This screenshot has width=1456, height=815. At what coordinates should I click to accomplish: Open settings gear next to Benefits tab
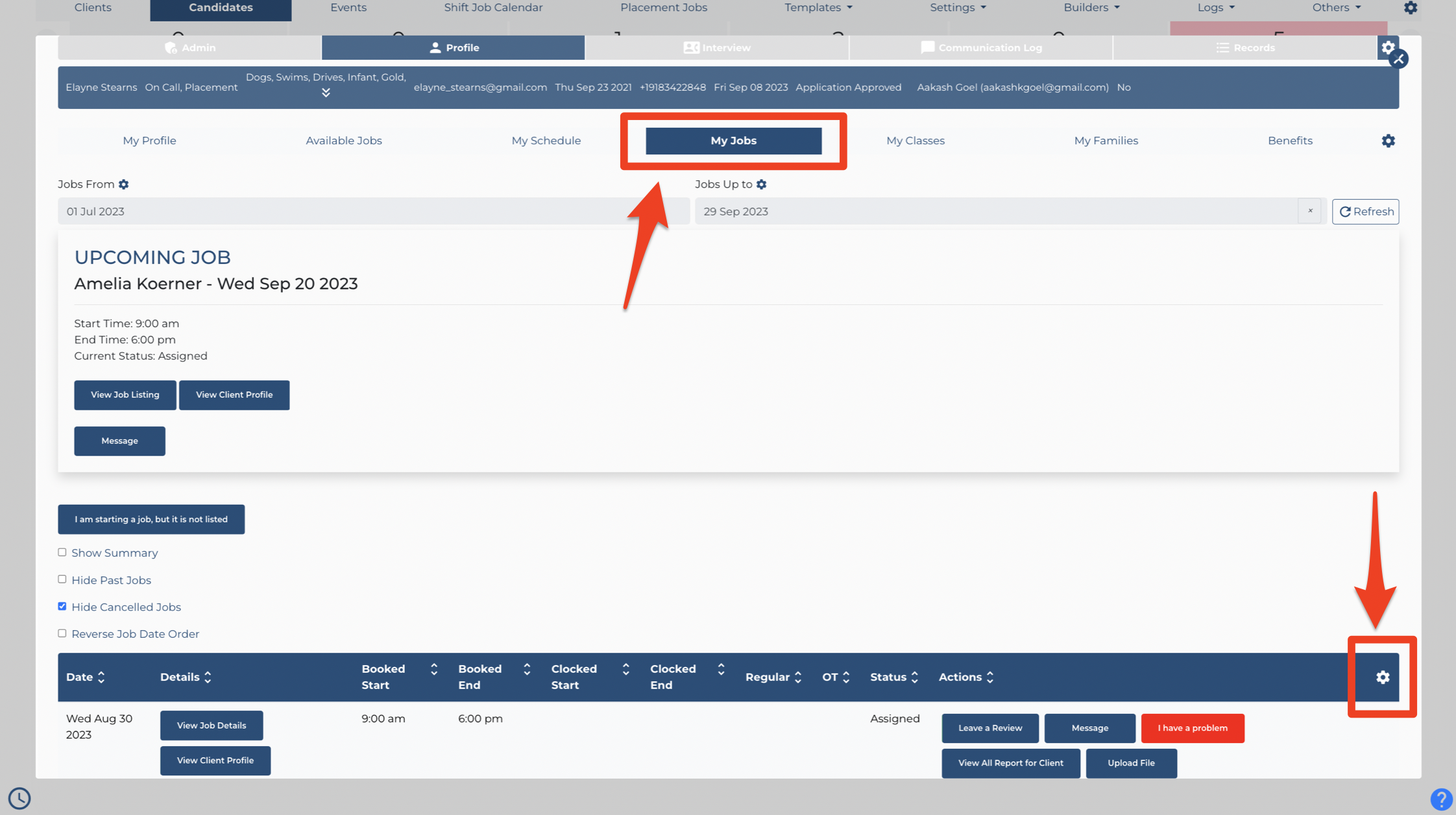pos(1388,141)
